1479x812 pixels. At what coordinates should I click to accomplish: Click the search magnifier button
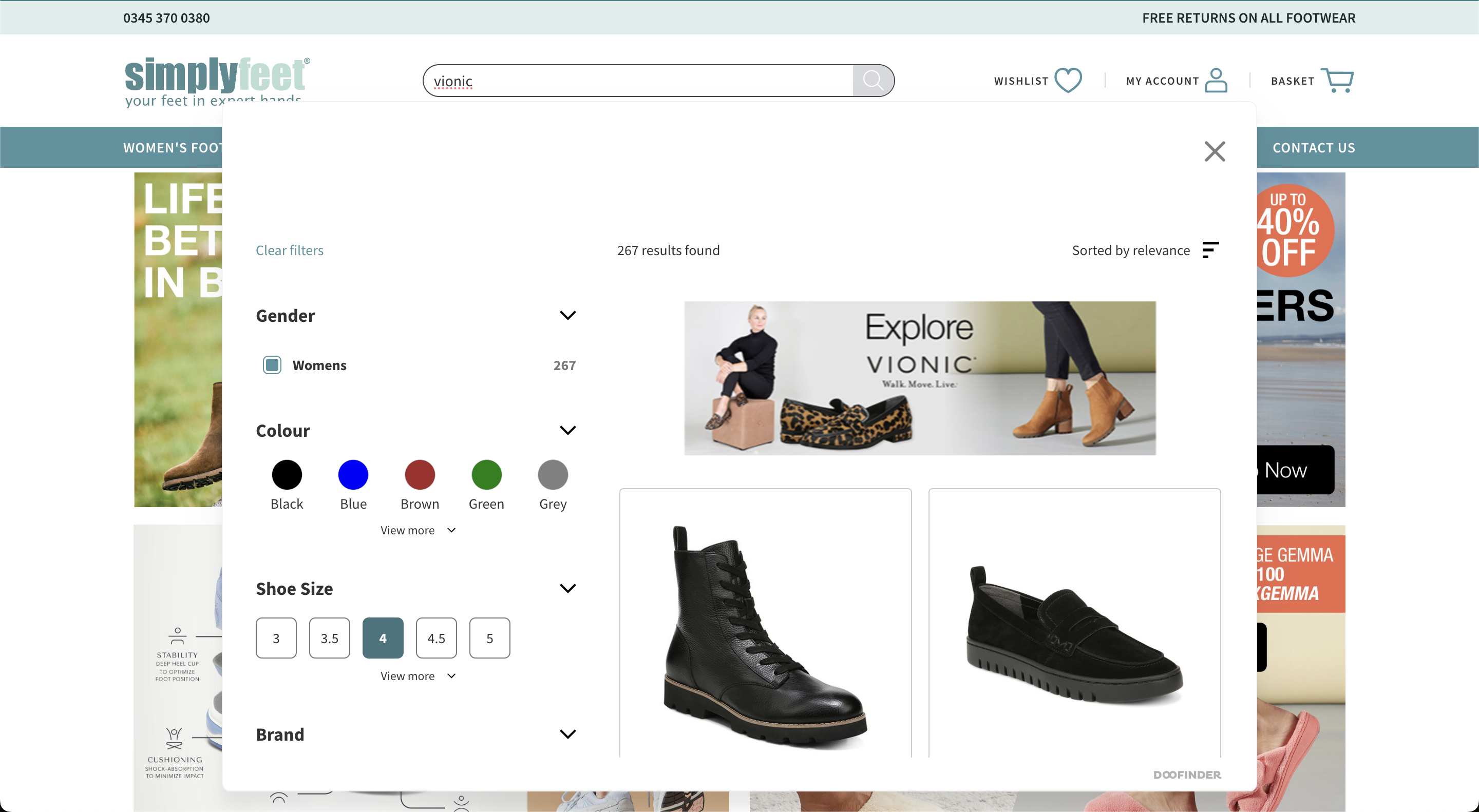[872, 81]
